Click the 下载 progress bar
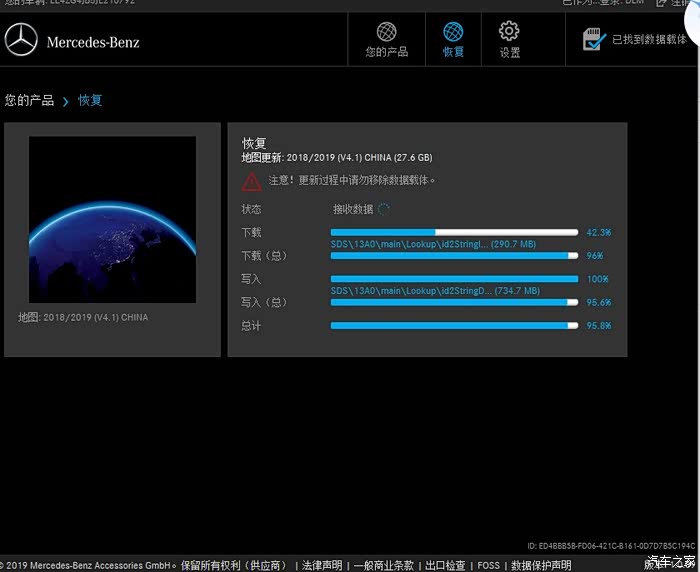Screen dimensions: 700x572 454,232
